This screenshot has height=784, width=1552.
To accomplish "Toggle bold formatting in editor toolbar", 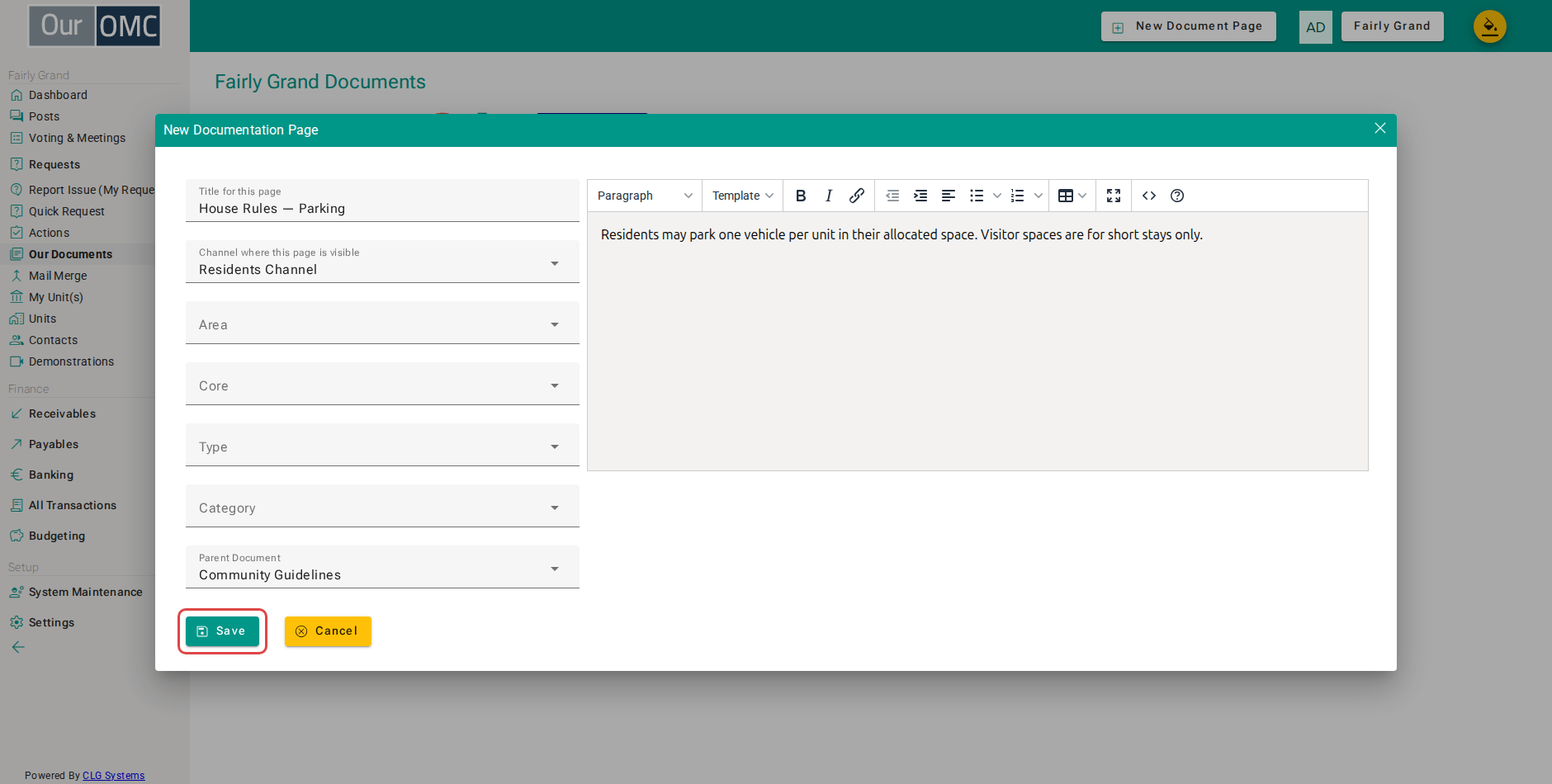I will click(x=800, y=196).
